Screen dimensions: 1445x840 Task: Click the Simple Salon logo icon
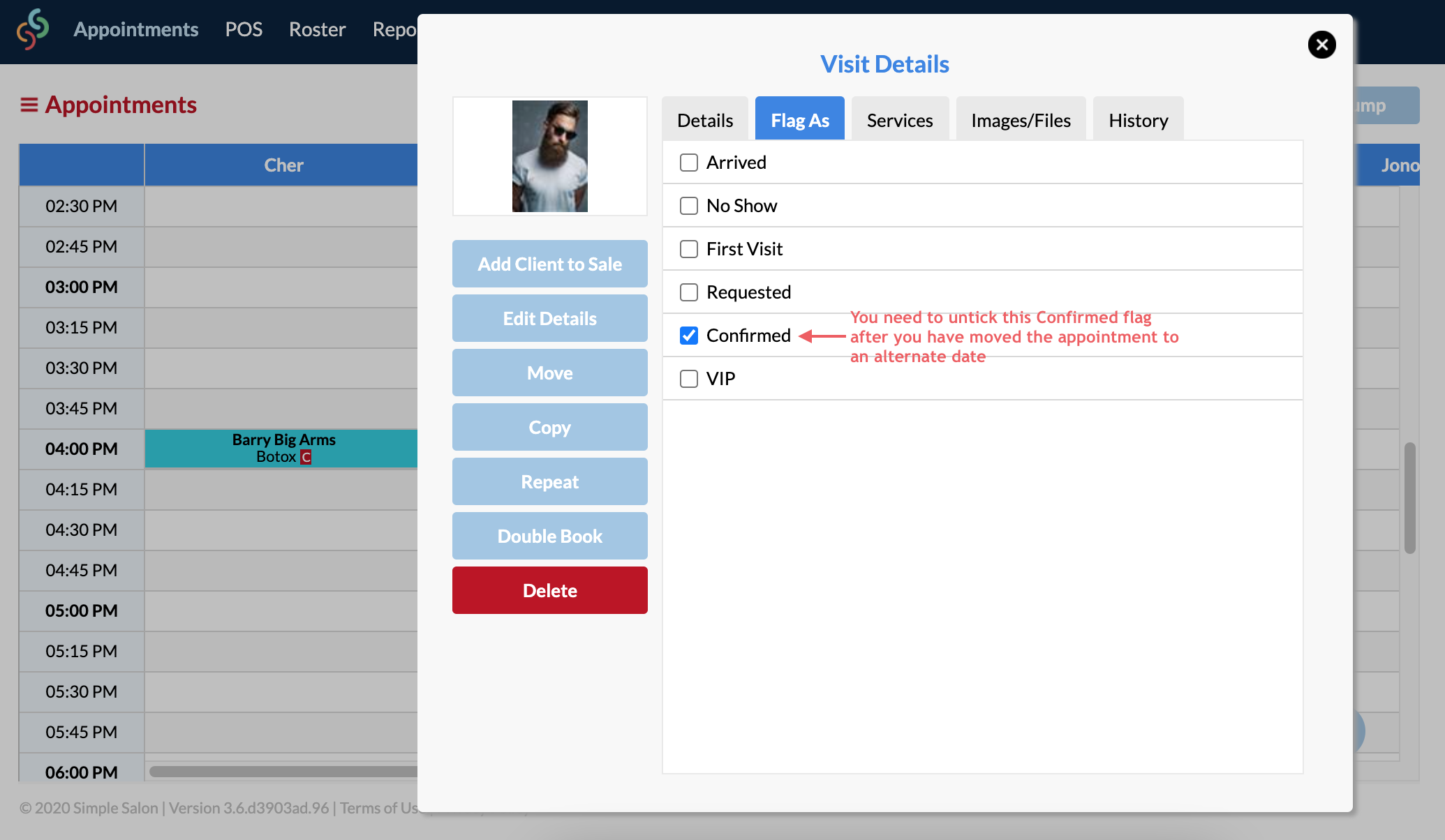(33, 29)
